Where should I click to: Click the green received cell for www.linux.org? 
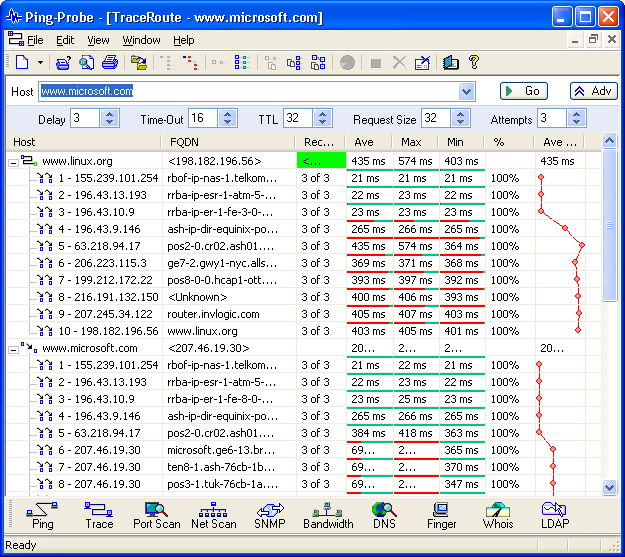point(321,161)
